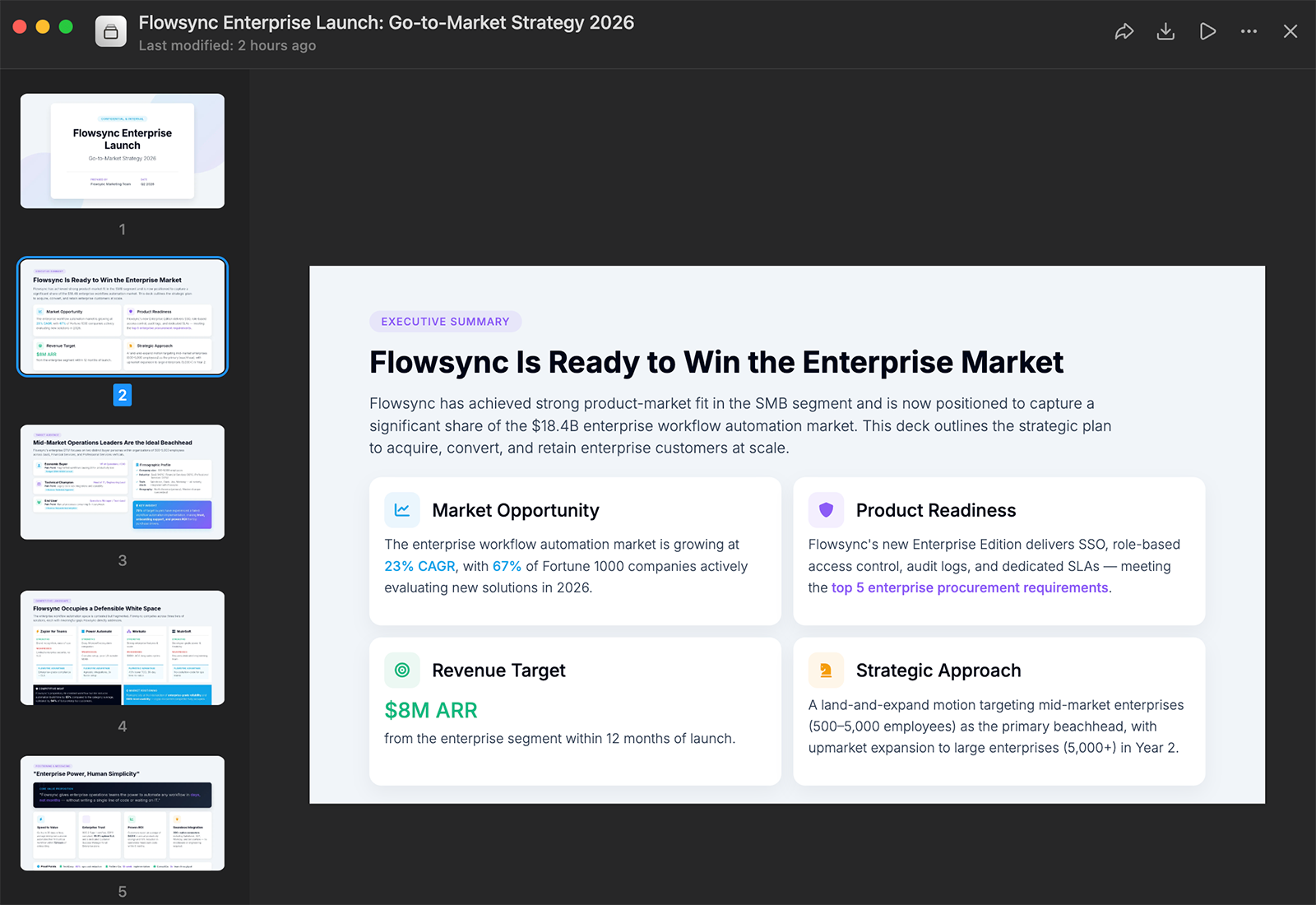Select the Executive Summary slide 2 thumbnail

(x=123, y=317)
